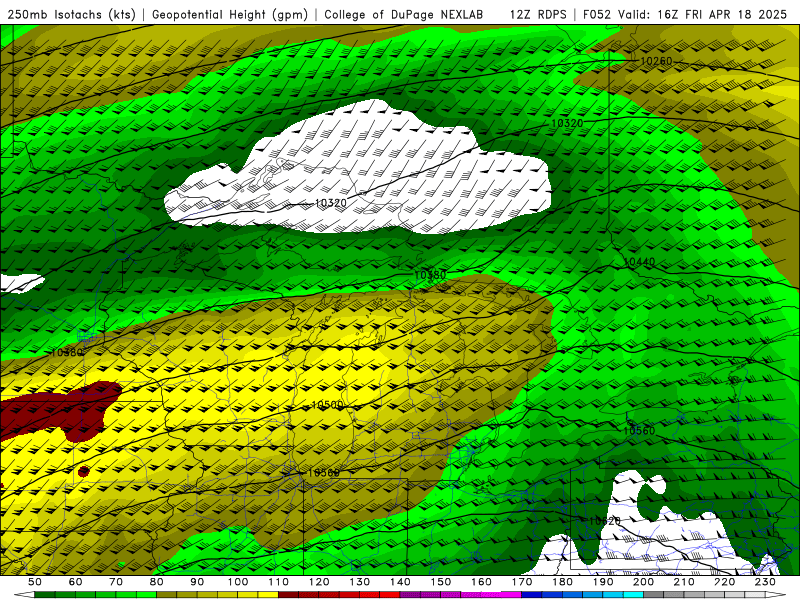Image resolution: width=800 pixels, height=600 pixels.
Task: Select the 10380 label near the left edge
Action: coord(67,353)
